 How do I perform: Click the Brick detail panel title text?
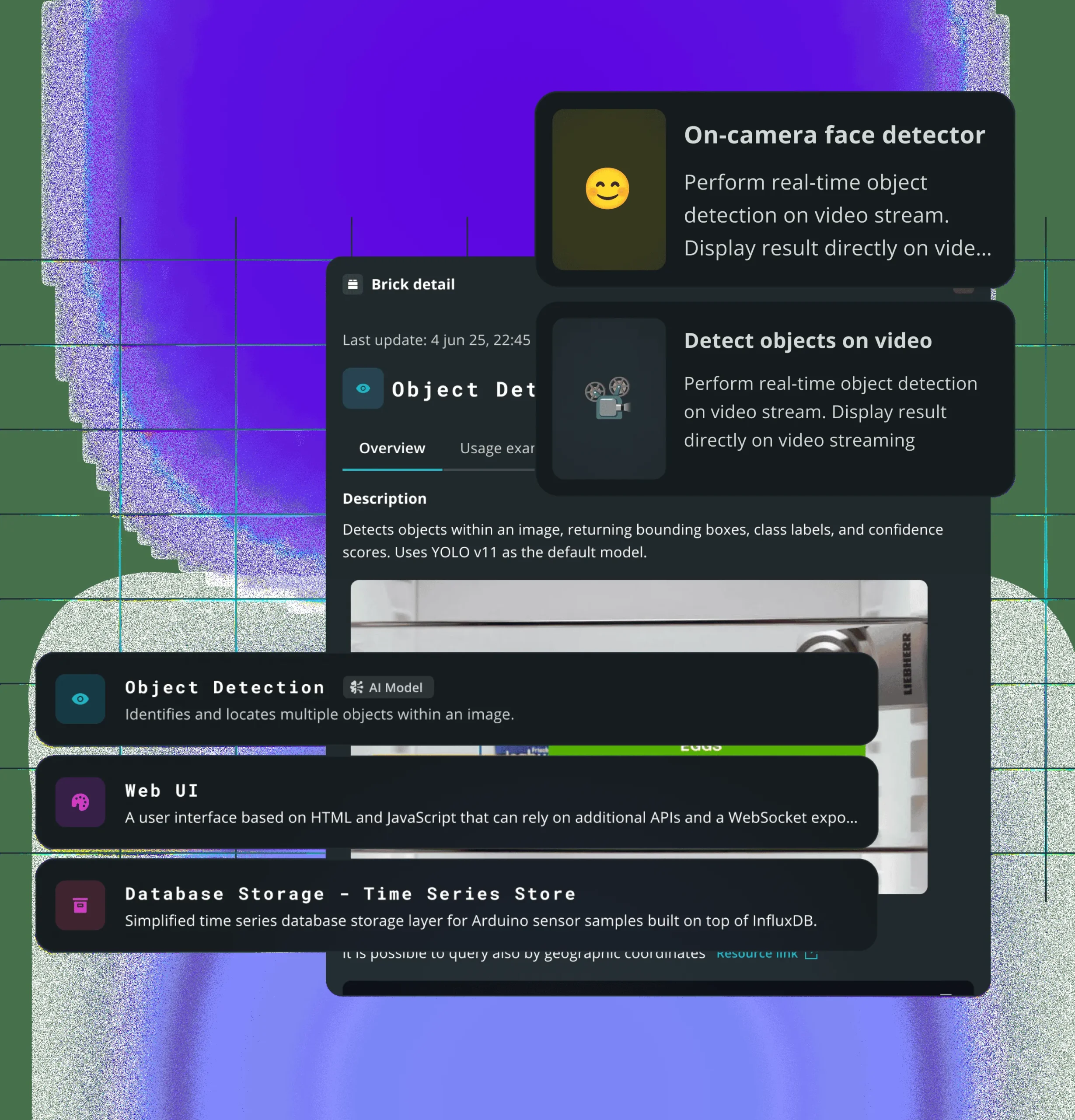[x=413, y=284]
